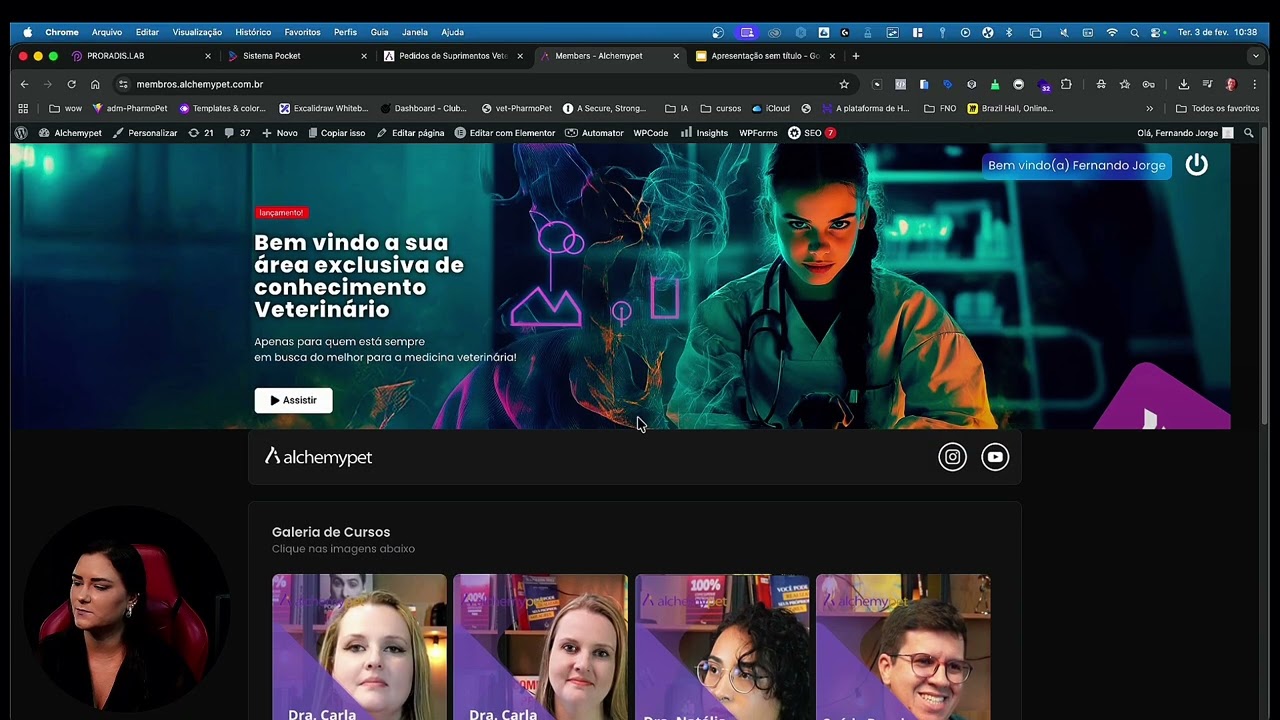Viewport: 1280px width, 720px height.
Task: Click the lançamento! red badge
Action: pyautogui.click(x=280, y=212)
